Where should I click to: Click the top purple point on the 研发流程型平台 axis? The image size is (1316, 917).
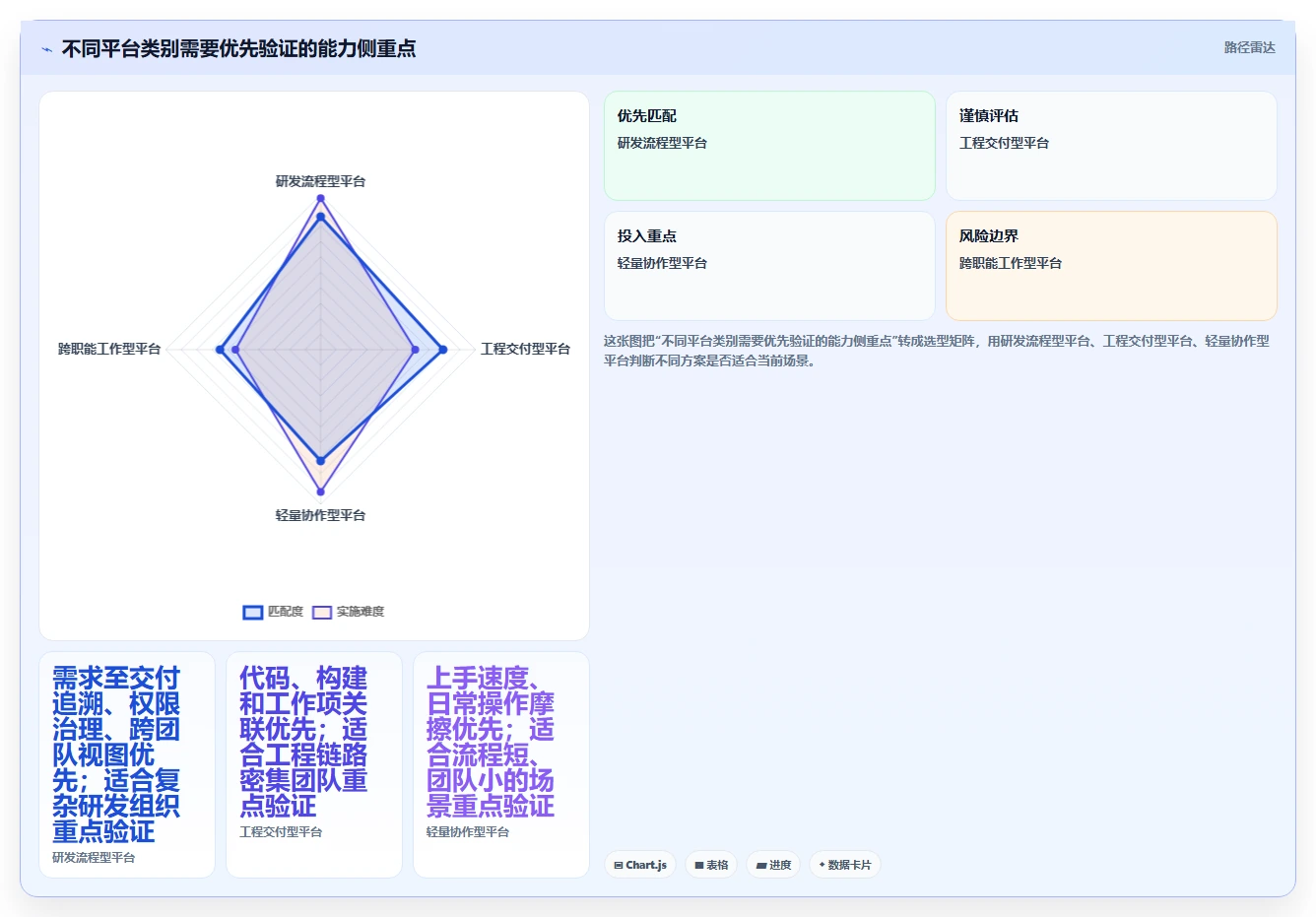pyautogui.click(x=320, y=199)
